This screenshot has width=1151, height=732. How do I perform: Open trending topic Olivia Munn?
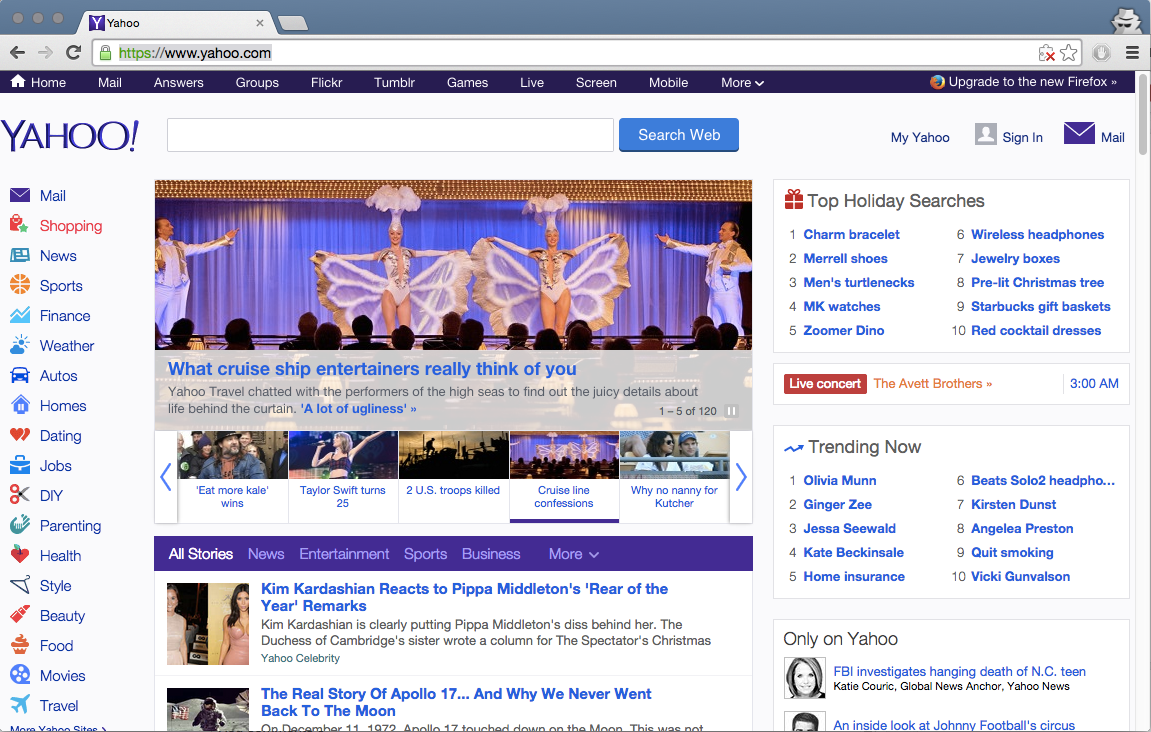point(840,480)
